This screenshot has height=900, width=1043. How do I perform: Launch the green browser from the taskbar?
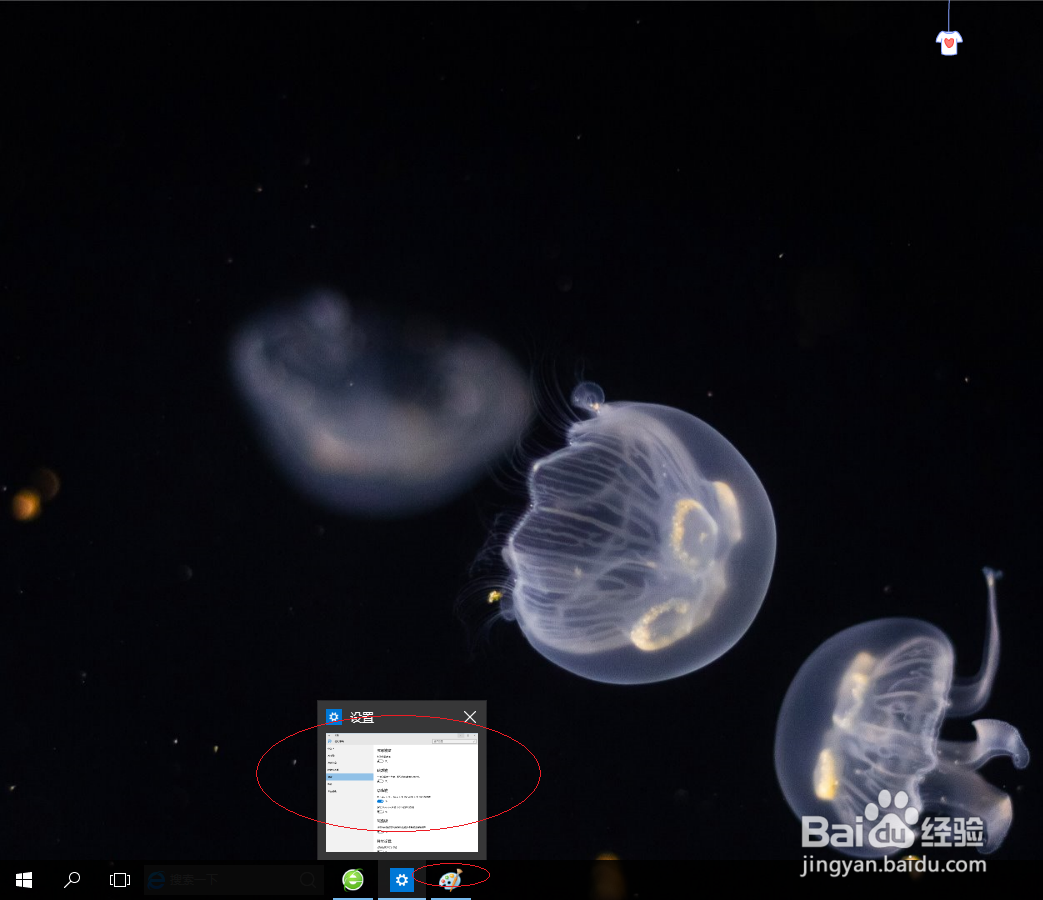click(x=352, y=880)
